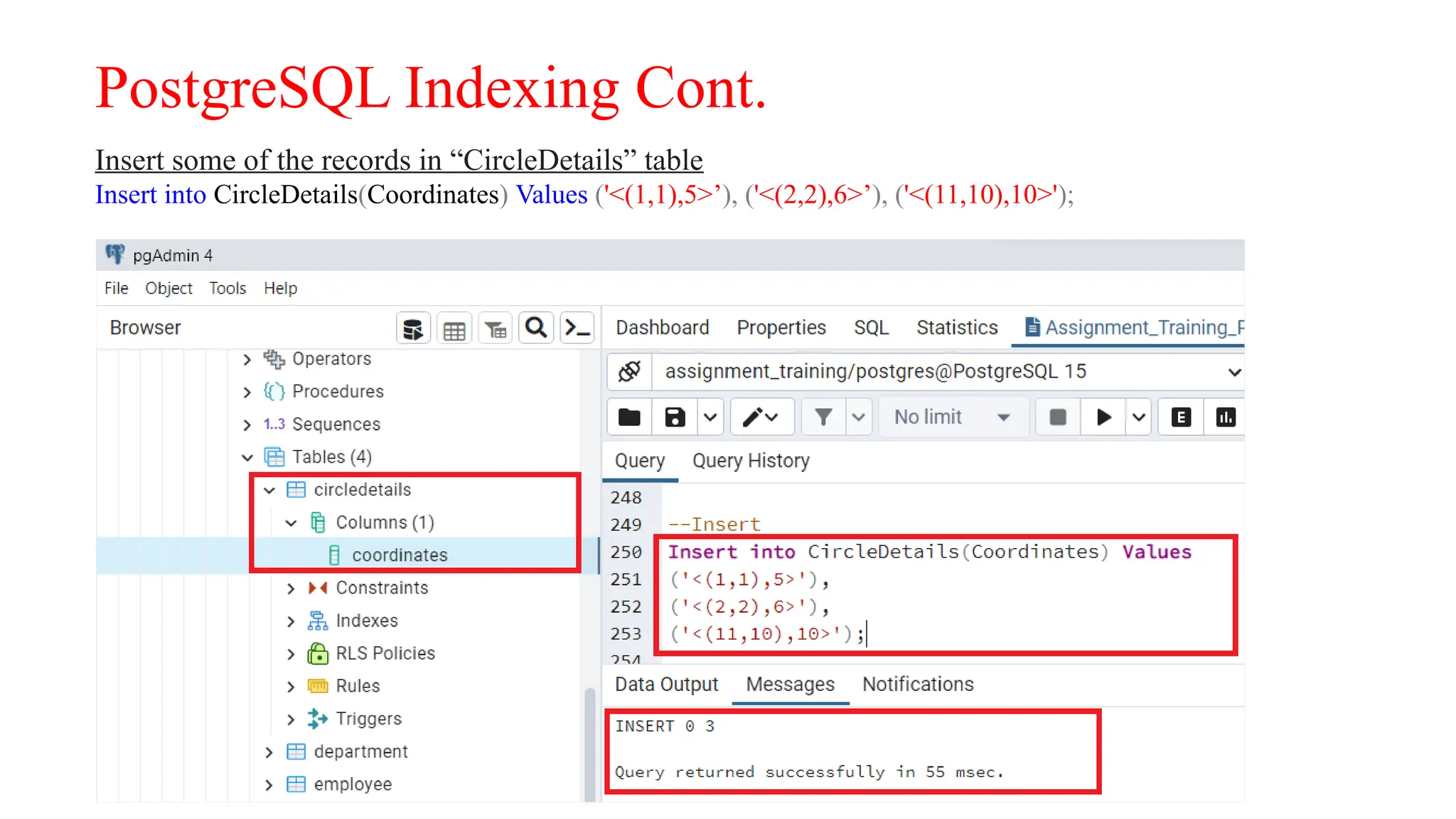Switch to the Statistics tab
The height and width of the screenshot is (819, 1456).
pyautogui.click(x=957, y=327)
